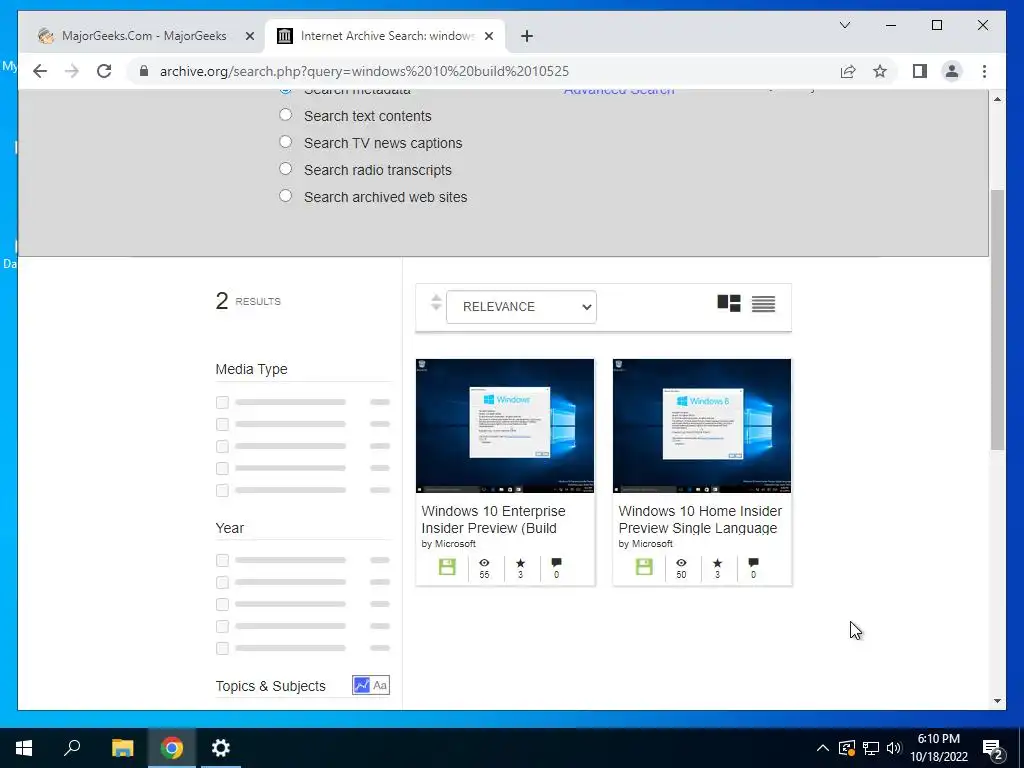
Task: View site information via the lock icon
Action: point(144,71)
